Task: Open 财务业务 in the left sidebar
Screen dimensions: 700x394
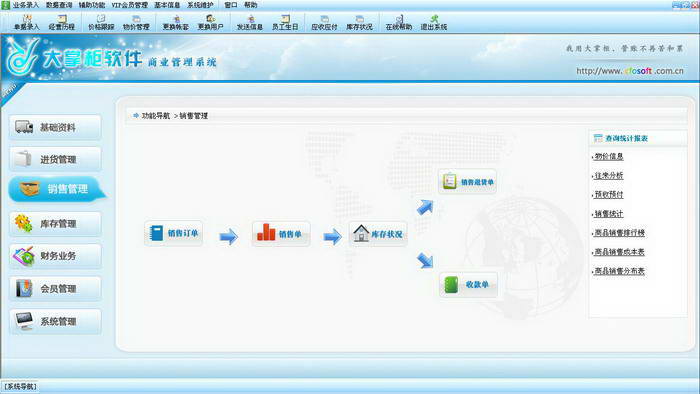Action: pyautogui.click(x=55, y=256)
